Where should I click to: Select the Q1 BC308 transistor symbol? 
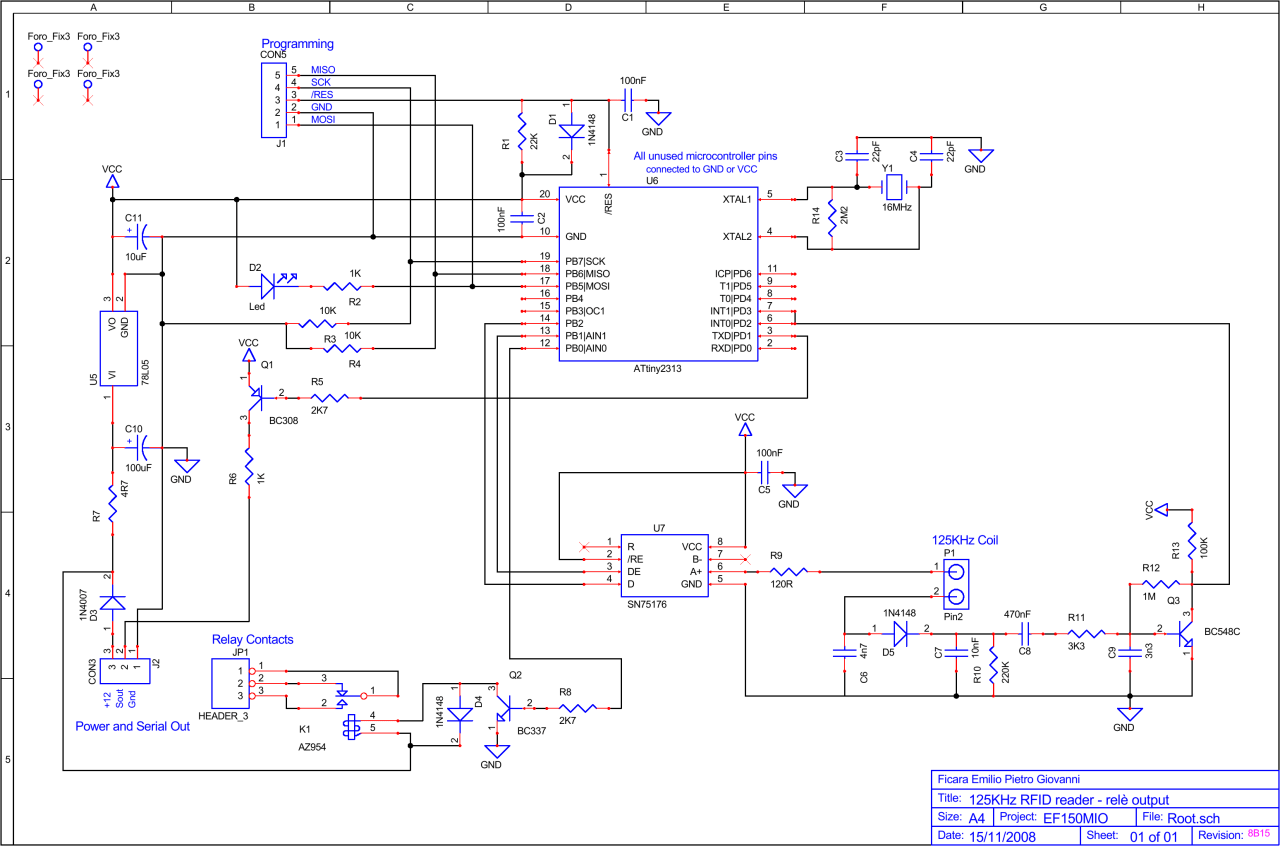click(253, 396)
